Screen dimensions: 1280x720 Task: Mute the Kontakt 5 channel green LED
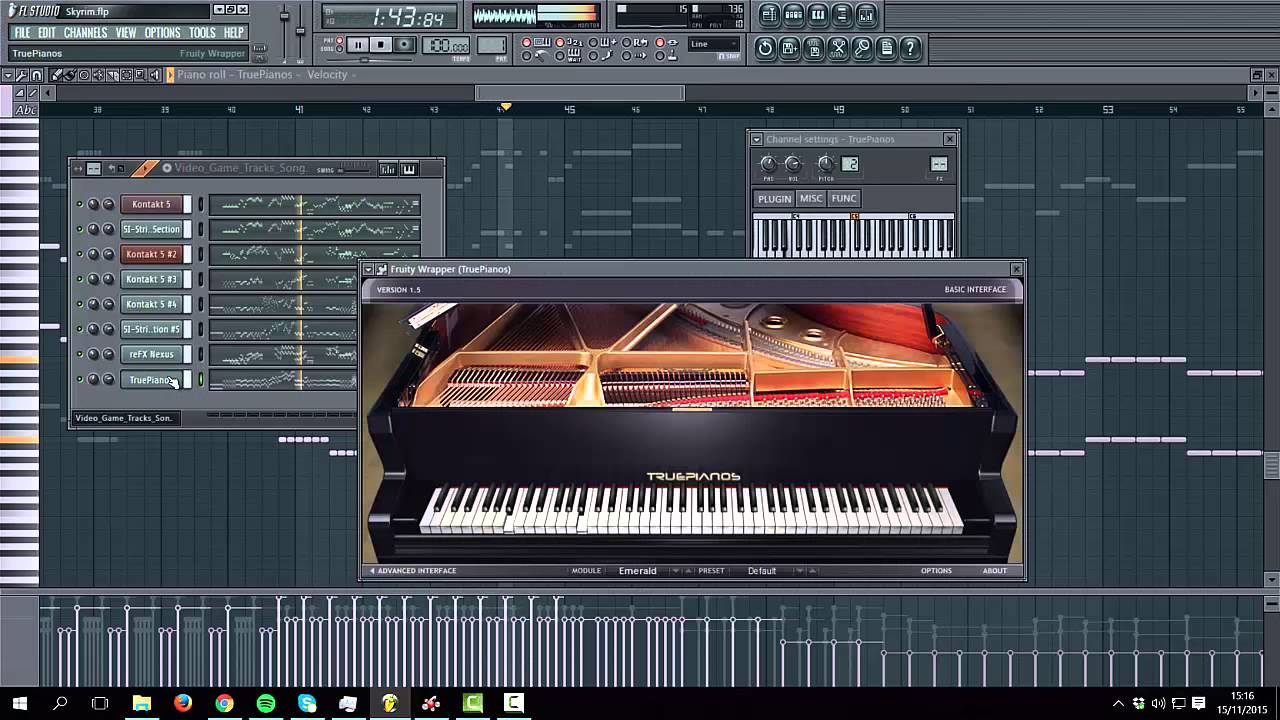[x=80, y=204]
